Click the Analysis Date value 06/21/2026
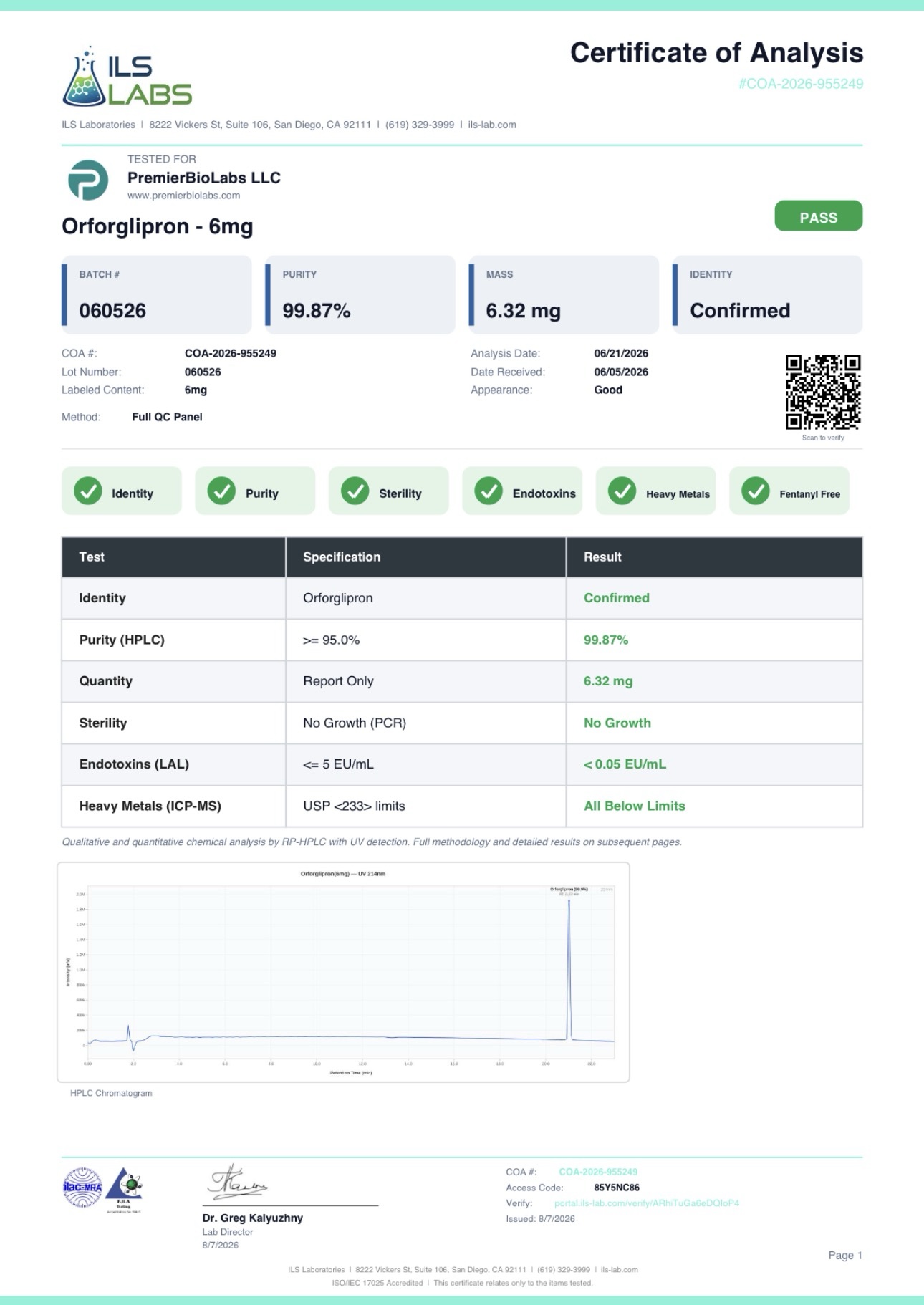Image resolution: width=924 pixels, height=1305 pixels. (x=621, y=353)
